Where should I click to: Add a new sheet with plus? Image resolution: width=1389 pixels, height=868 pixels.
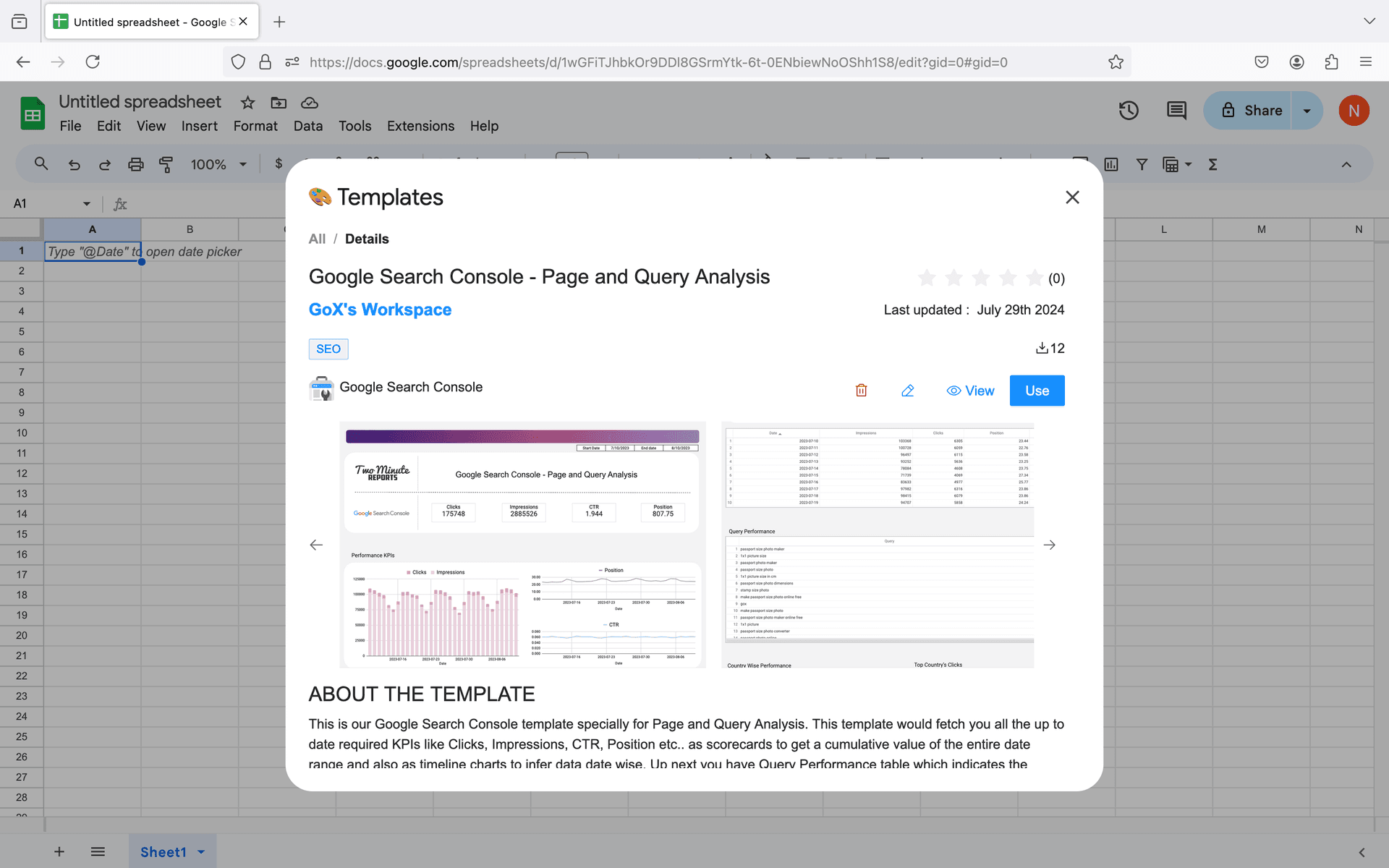(59, 851)
